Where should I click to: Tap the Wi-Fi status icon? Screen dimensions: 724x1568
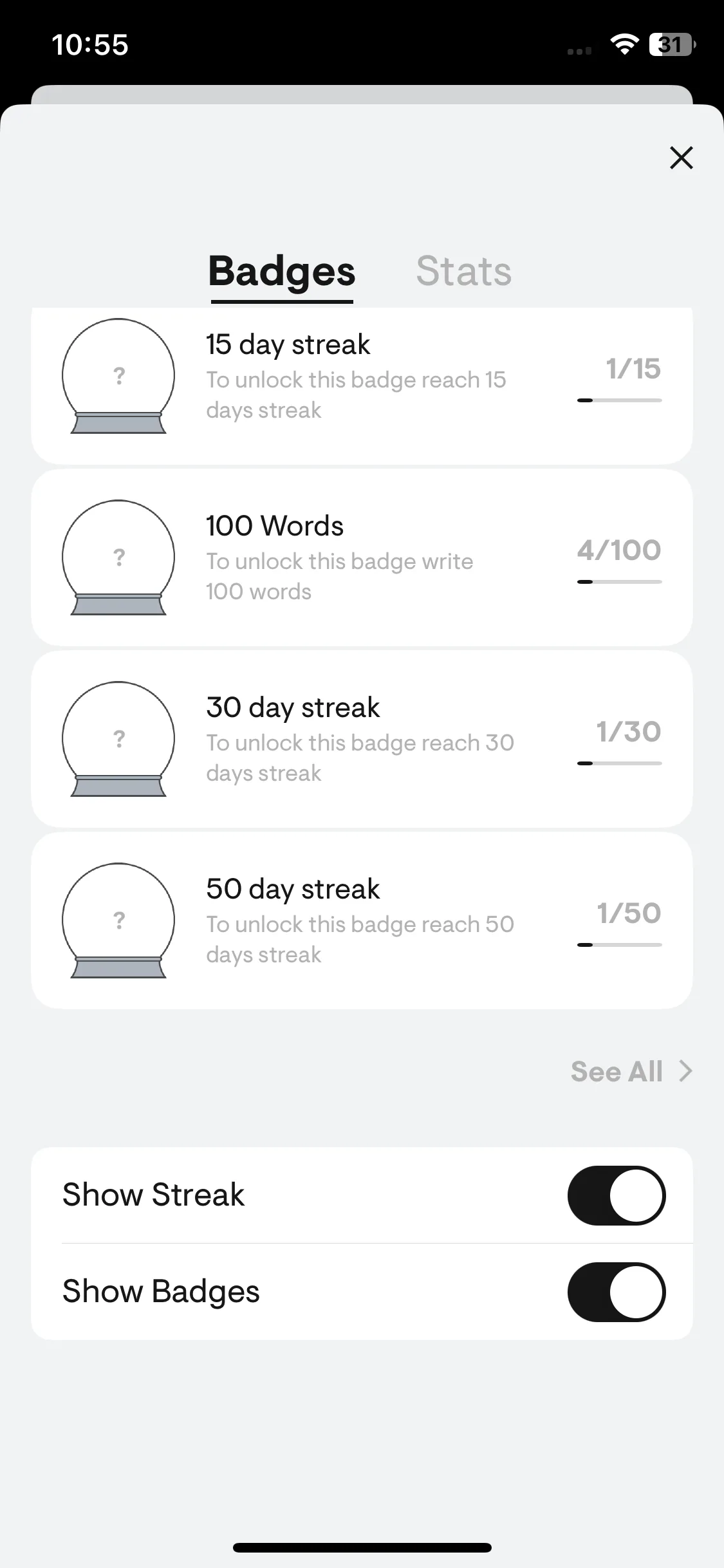(624, 44)
